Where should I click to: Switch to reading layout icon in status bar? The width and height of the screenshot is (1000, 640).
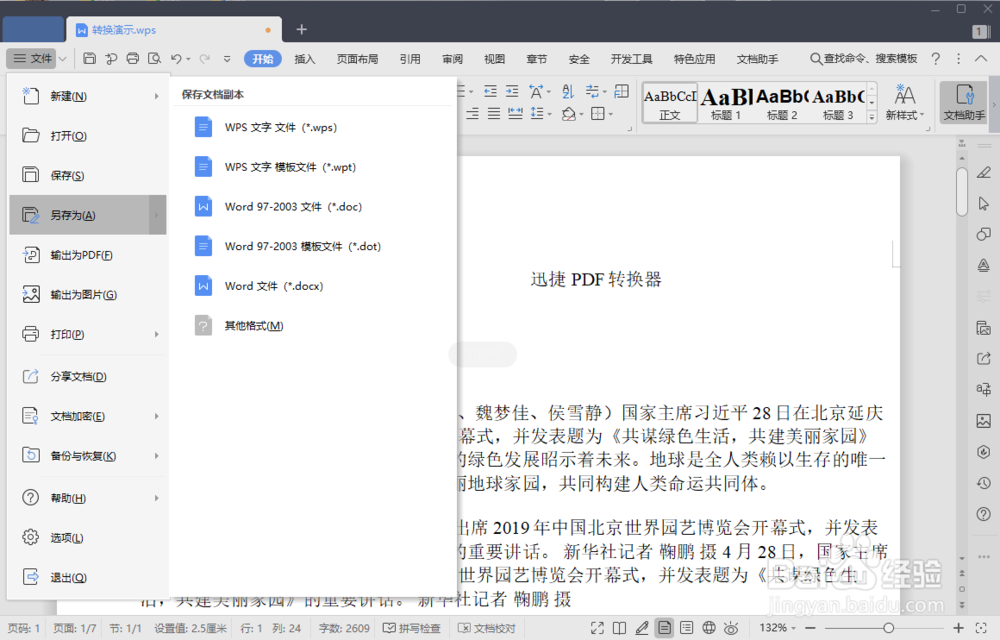[619, 628]
